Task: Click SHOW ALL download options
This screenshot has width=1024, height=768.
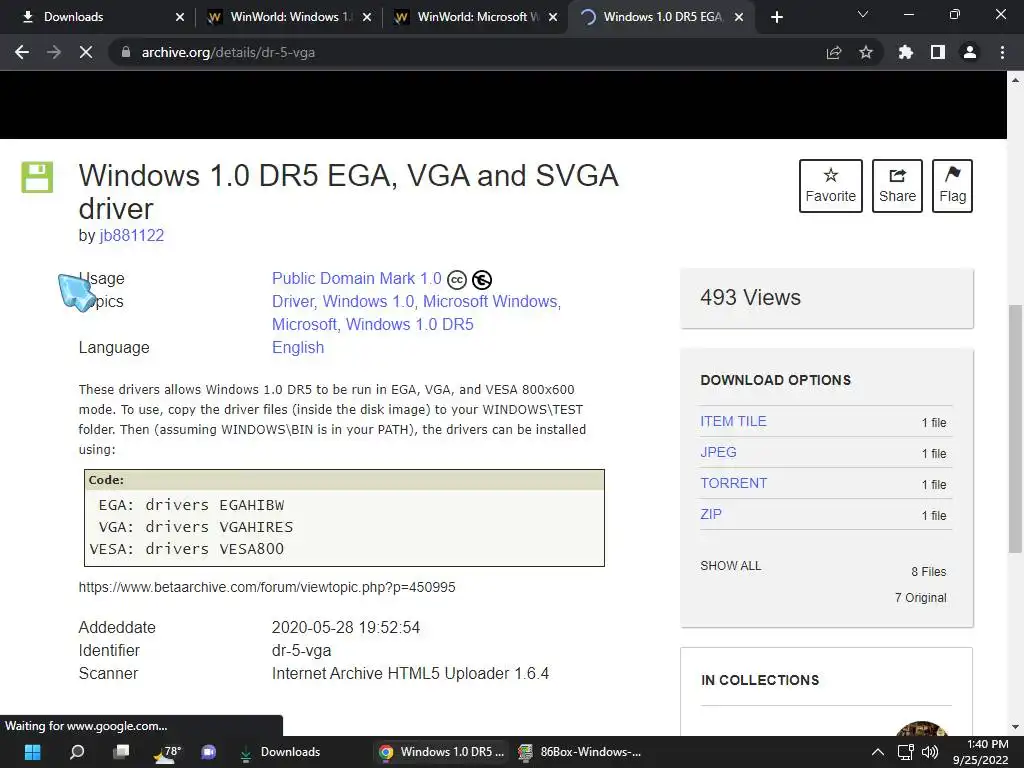Action: click(x=731, y=566)
